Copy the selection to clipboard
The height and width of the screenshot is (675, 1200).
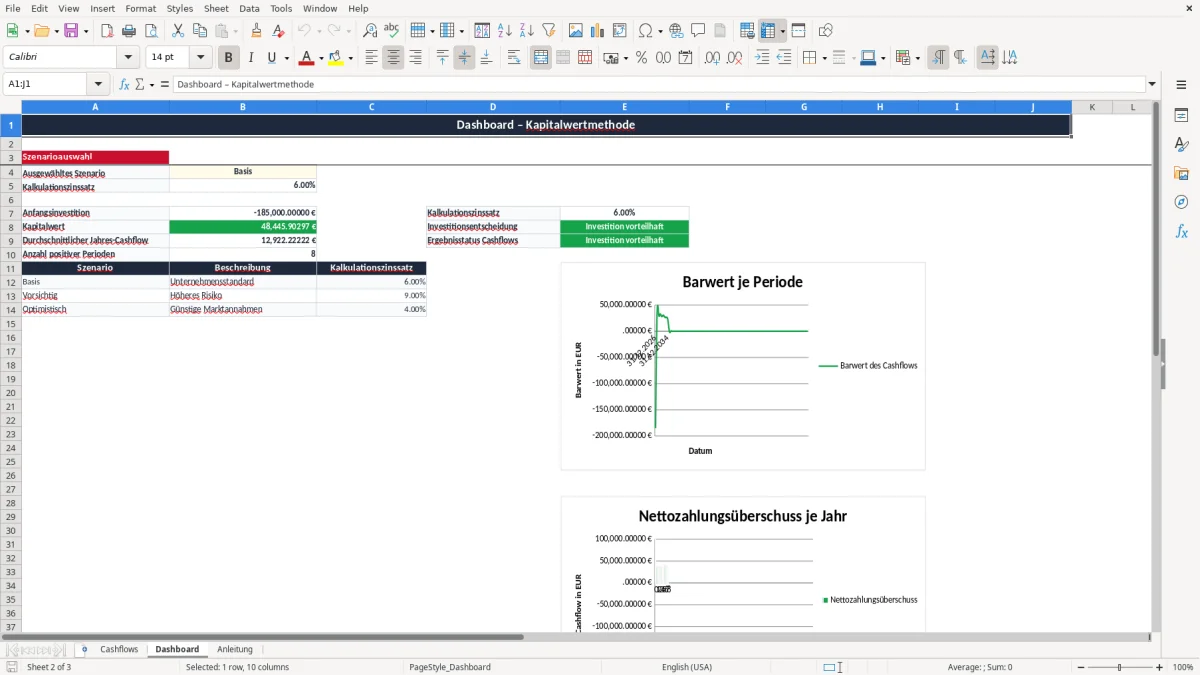pos(200,31)
